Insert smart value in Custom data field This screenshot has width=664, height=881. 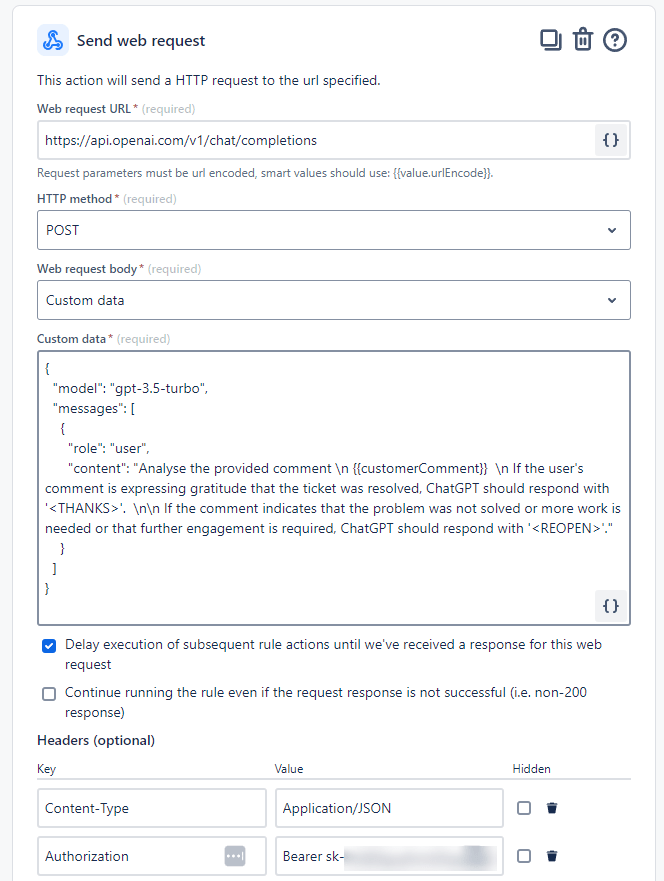tap(610, 605)
